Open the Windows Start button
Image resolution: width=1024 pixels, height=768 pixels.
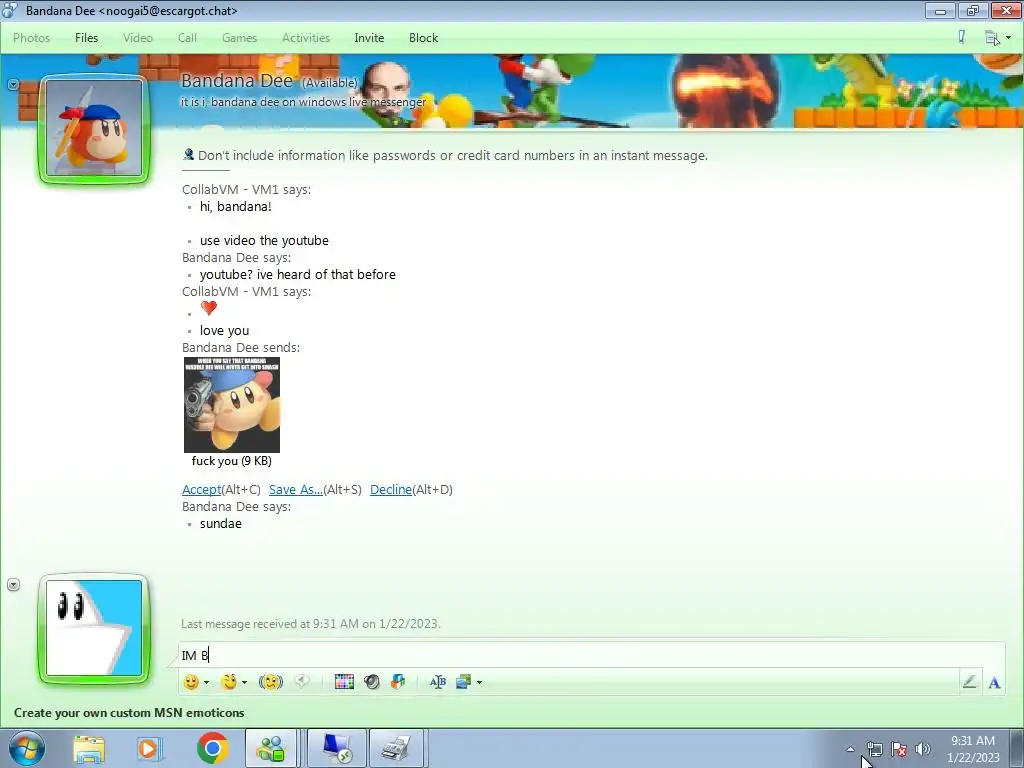point(27,748)
